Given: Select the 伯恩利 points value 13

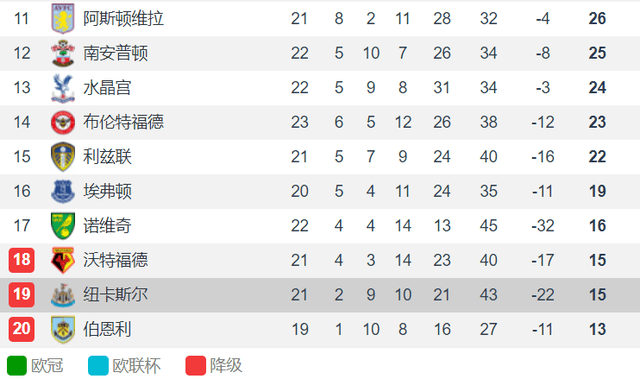Looking at the screenshot, I should (597, 329).
